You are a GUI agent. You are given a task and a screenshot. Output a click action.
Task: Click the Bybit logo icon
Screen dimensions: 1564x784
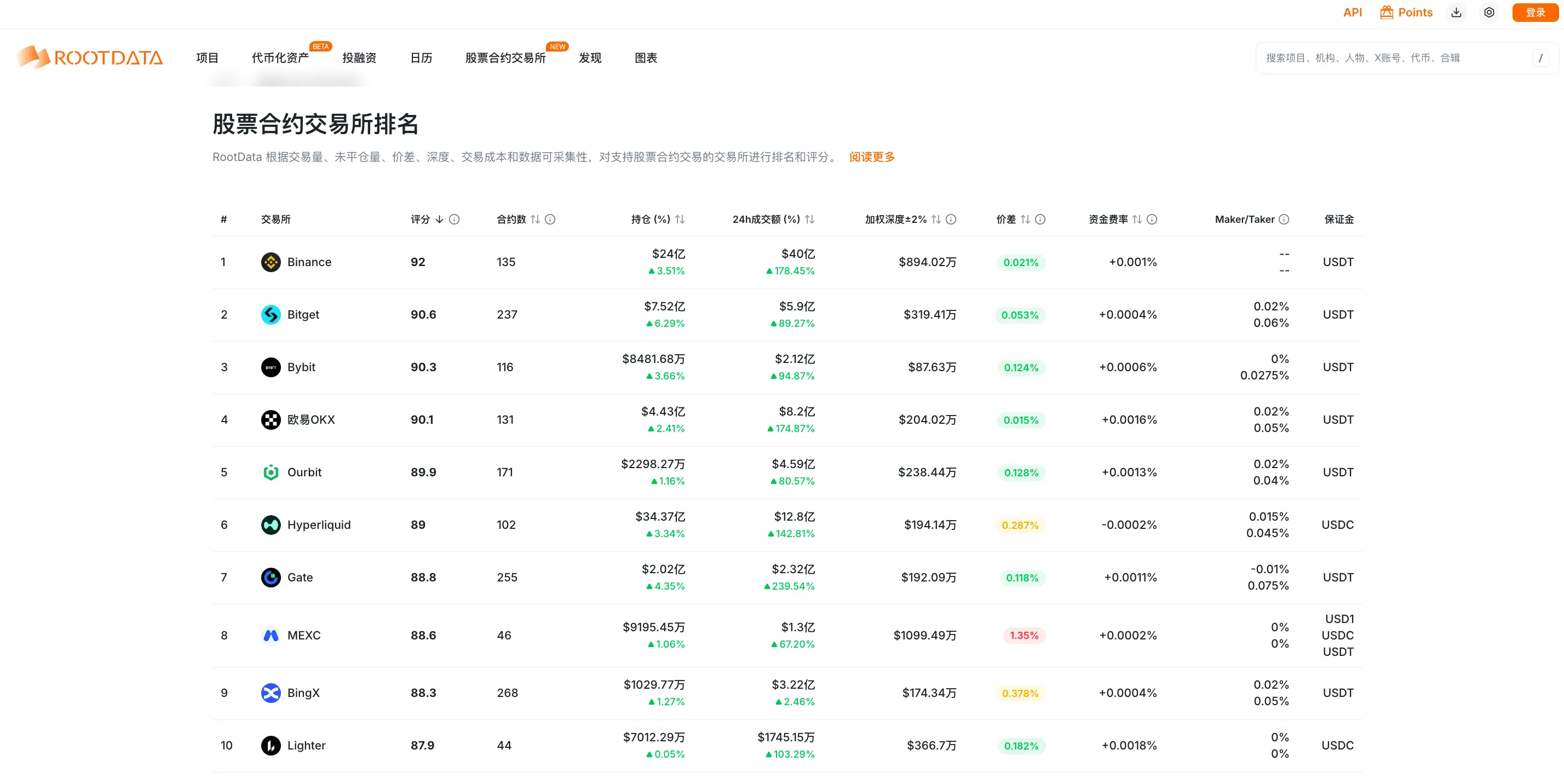pos(271,367)
